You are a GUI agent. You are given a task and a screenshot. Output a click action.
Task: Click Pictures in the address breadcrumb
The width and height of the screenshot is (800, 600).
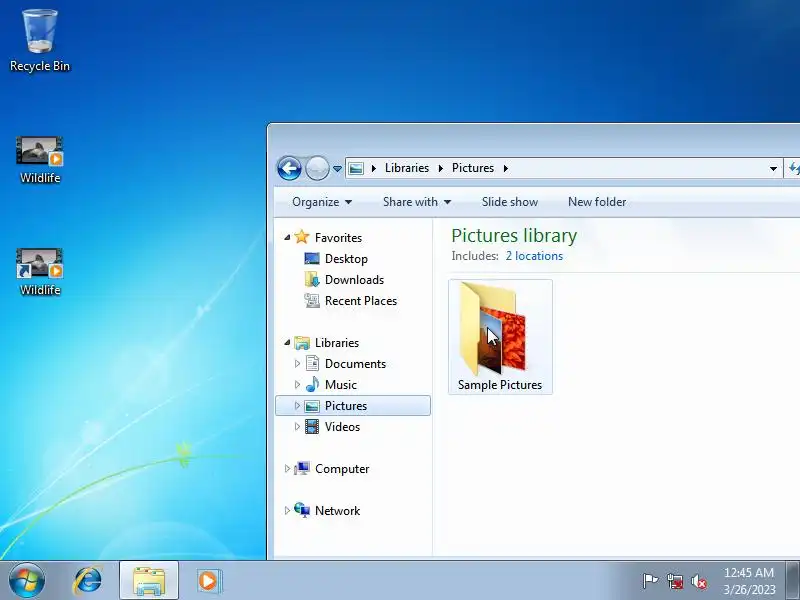coord(472,168)
